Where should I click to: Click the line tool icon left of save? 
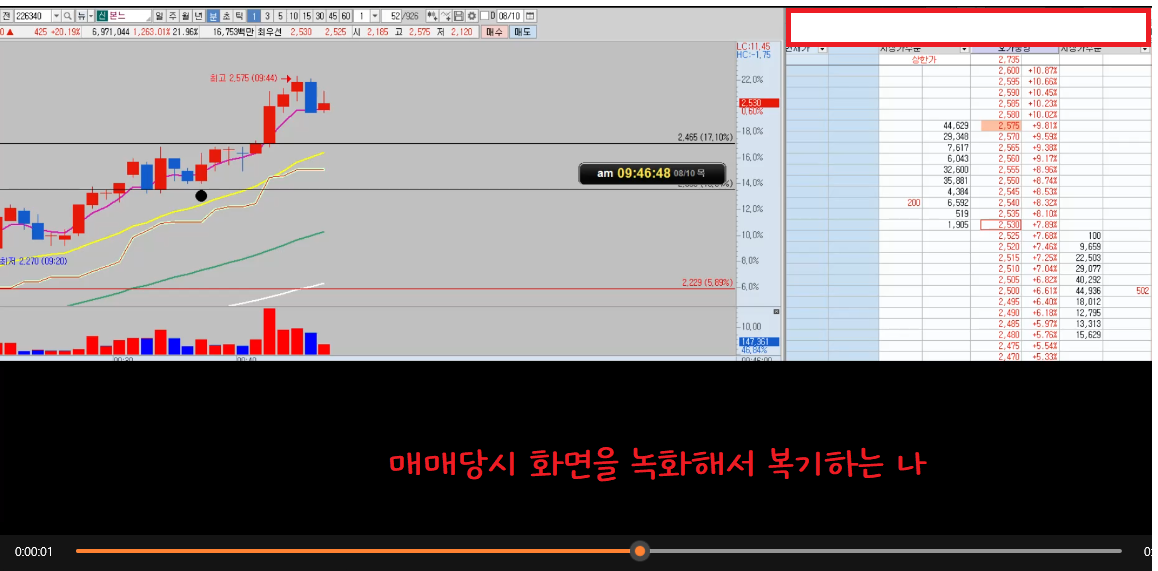click(x=445, y=16)
